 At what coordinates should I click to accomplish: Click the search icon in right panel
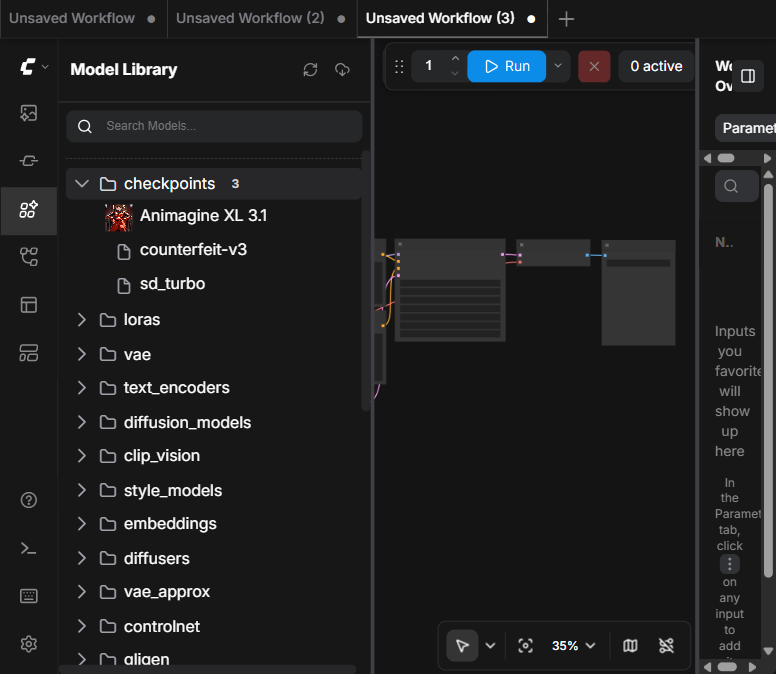731,186
